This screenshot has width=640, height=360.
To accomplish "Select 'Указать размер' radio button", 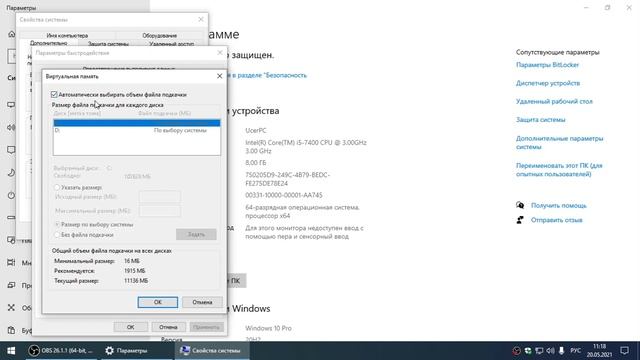I will 57,187.
